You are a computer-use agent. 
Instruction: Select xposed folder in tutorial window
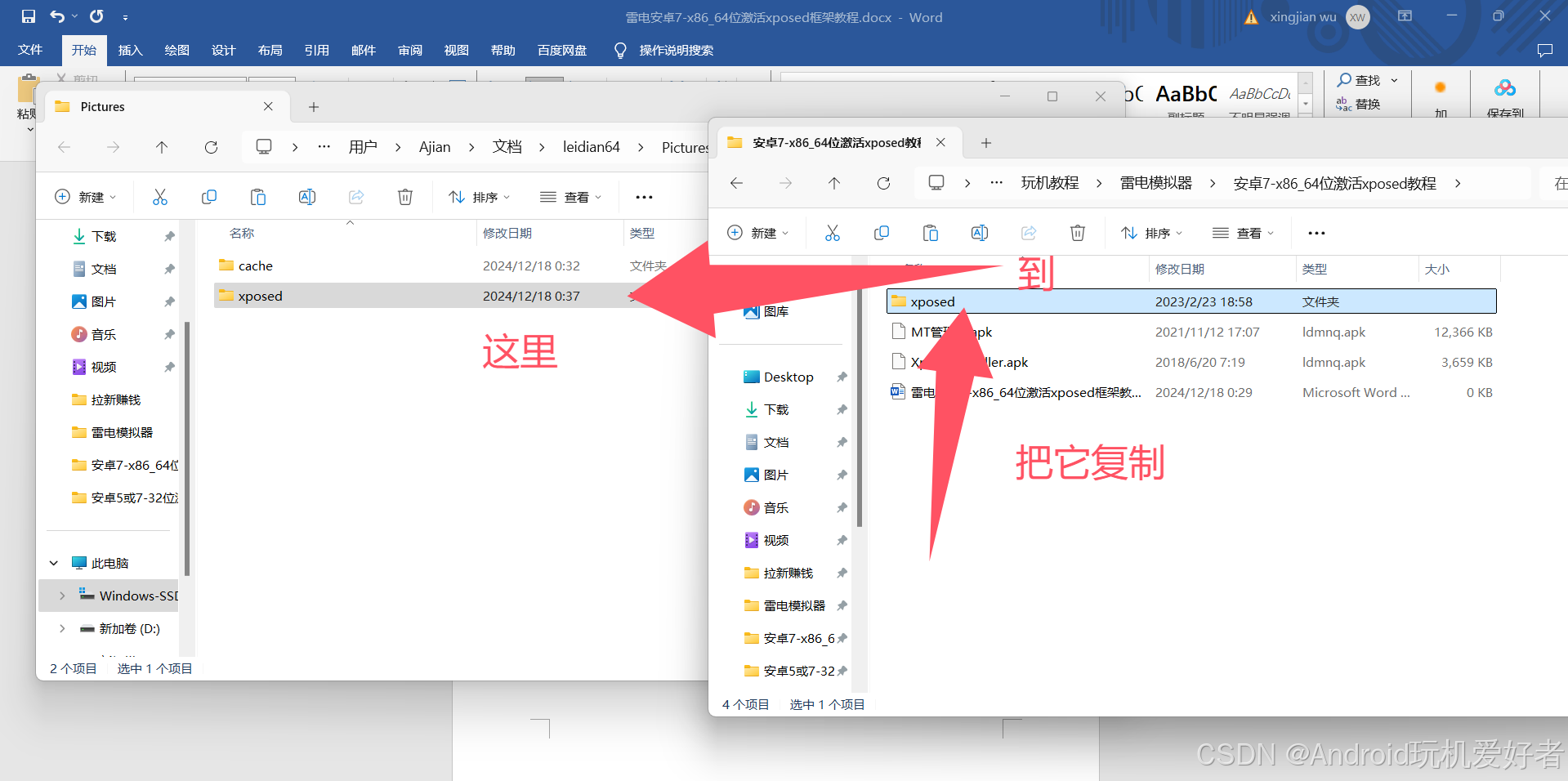[x=1191, y=301]
